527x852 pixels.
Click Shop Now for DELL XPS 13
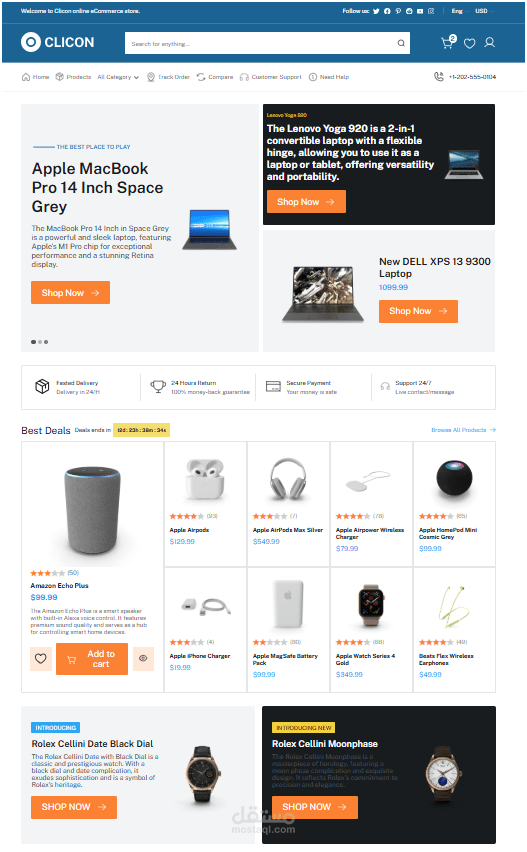(x=418, y=311)
